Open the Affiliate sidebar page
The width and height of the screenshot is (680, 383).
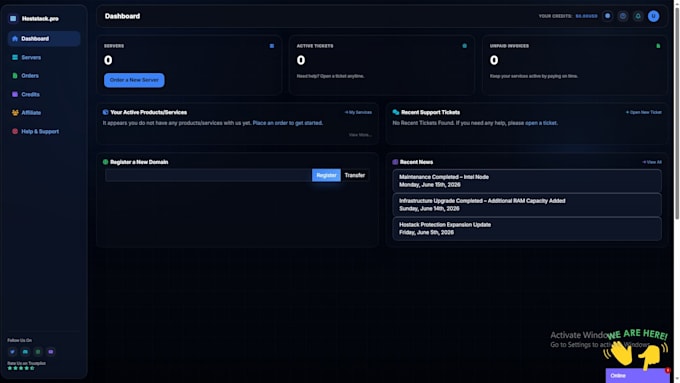click(x=44, y=113)
